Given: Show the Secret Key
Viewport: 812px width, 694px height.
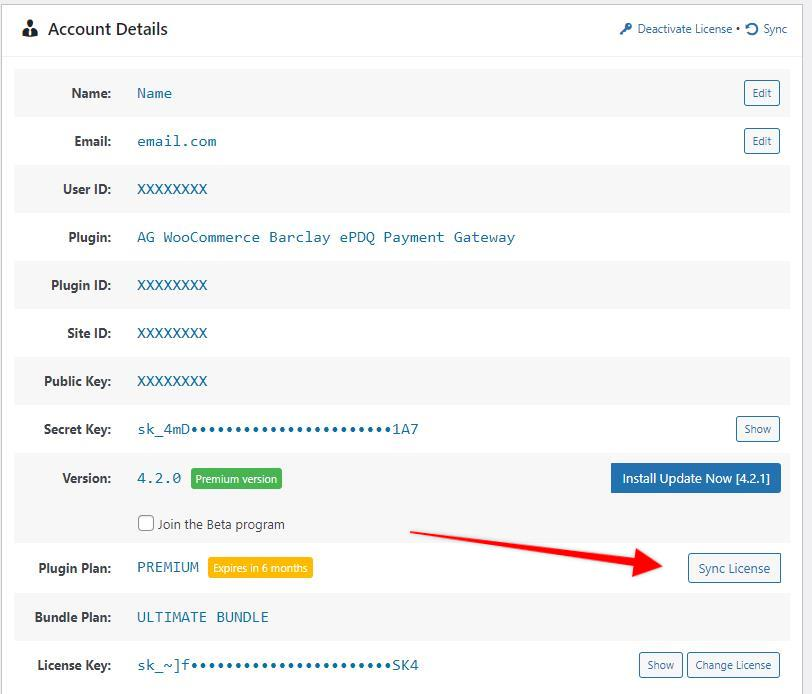Looking at the screenshot, I should (757, 429).
